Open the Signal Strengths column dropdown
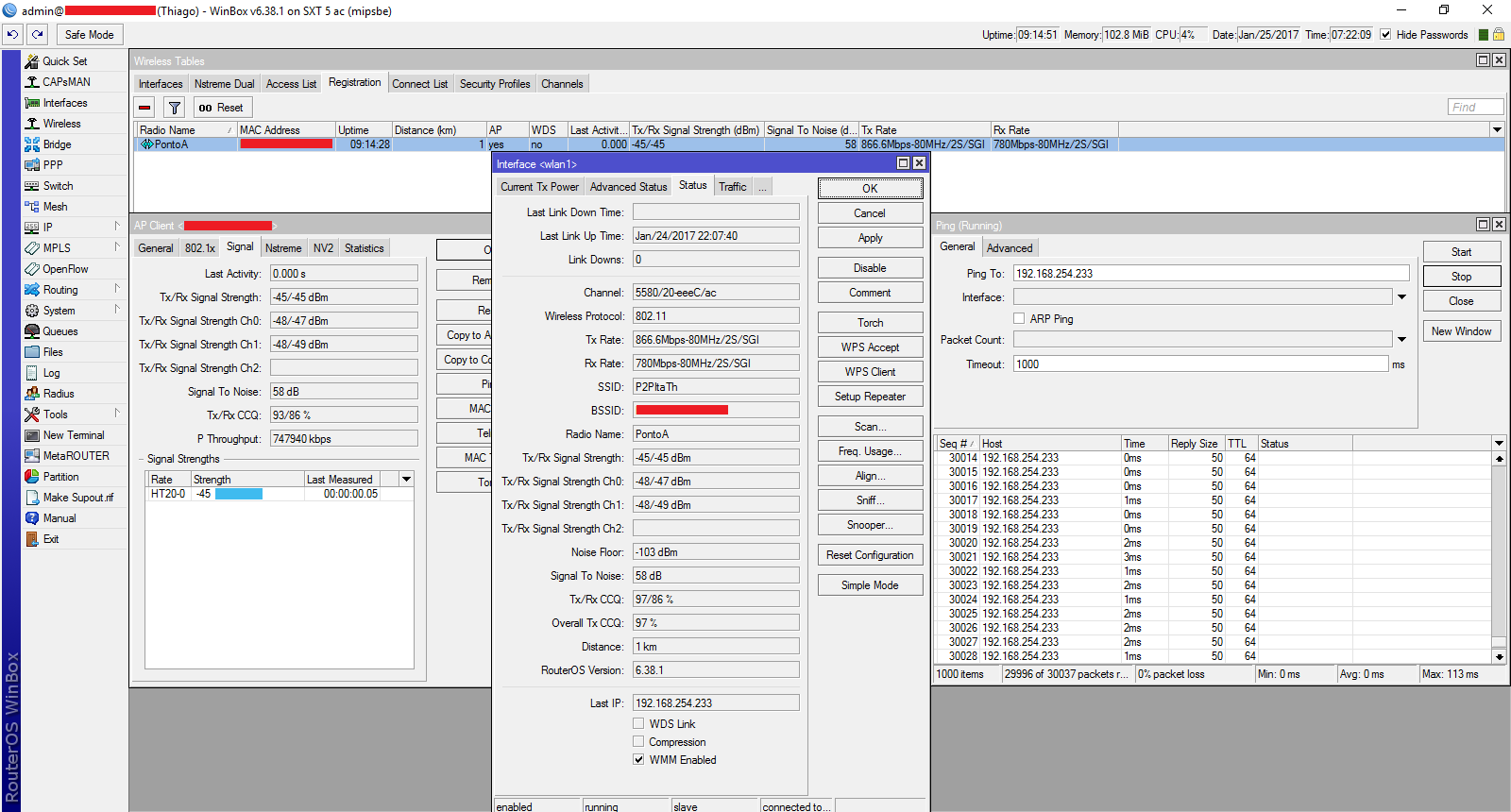This screenshot has height=812, width=1511. coord(406,480)
